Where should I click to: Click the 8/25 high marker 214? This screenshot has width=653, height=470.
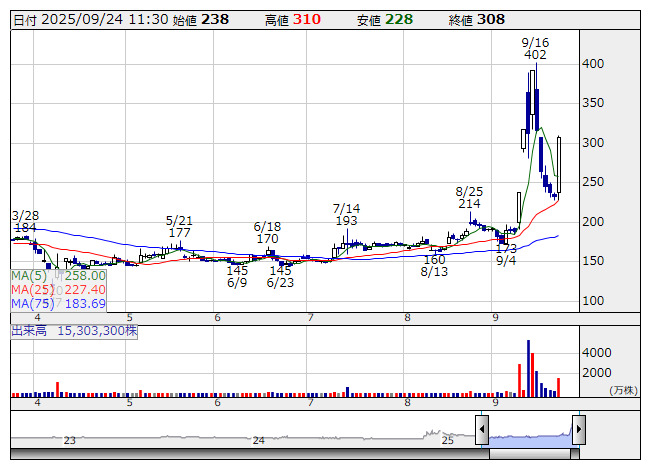pos(469,204)
